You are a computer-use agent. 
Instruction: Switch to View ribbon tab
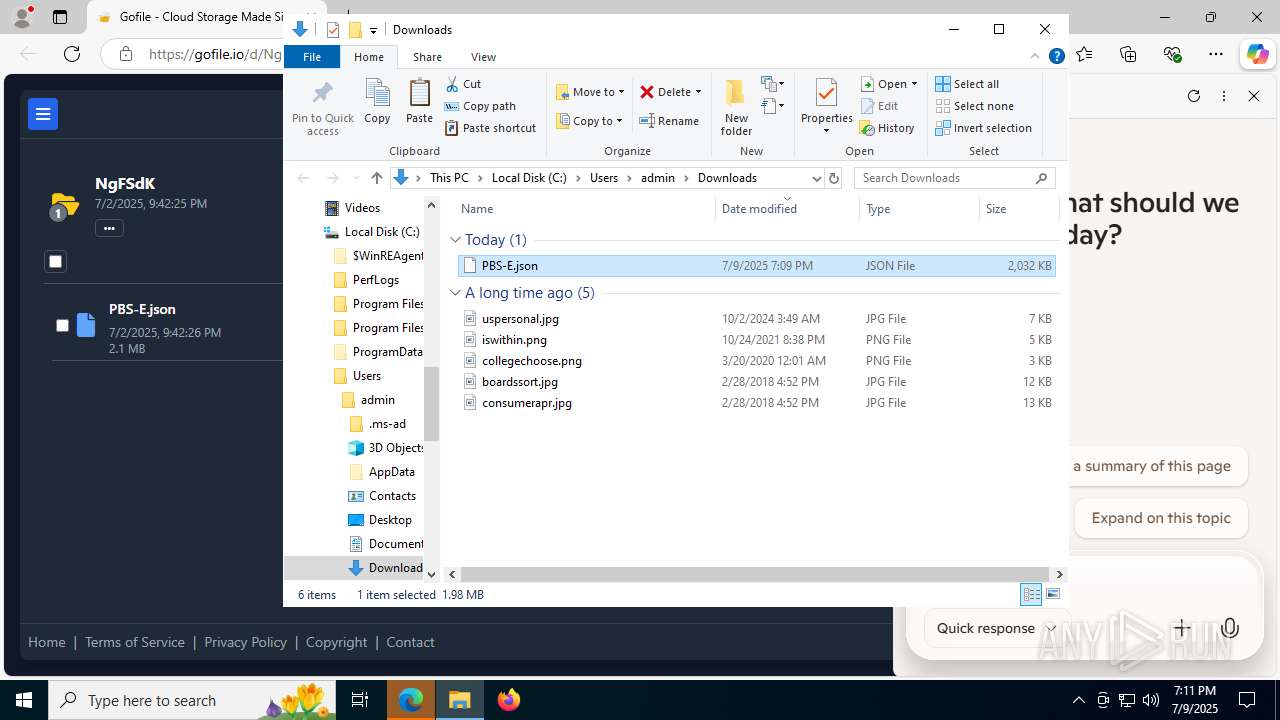[483, 57]
